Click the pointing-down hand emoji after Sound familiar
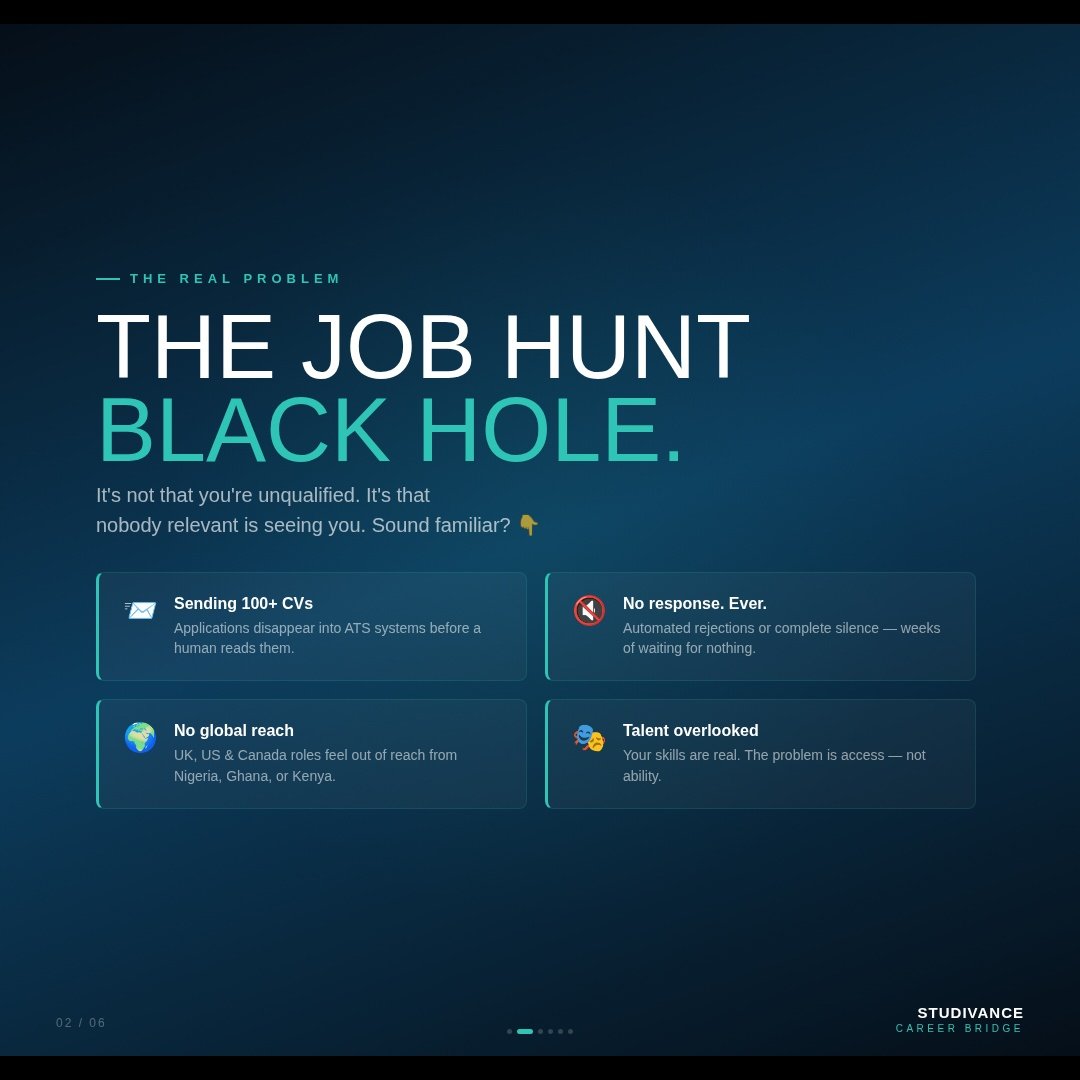Viewport: 1080px width, 1080px height. (528, 525)
